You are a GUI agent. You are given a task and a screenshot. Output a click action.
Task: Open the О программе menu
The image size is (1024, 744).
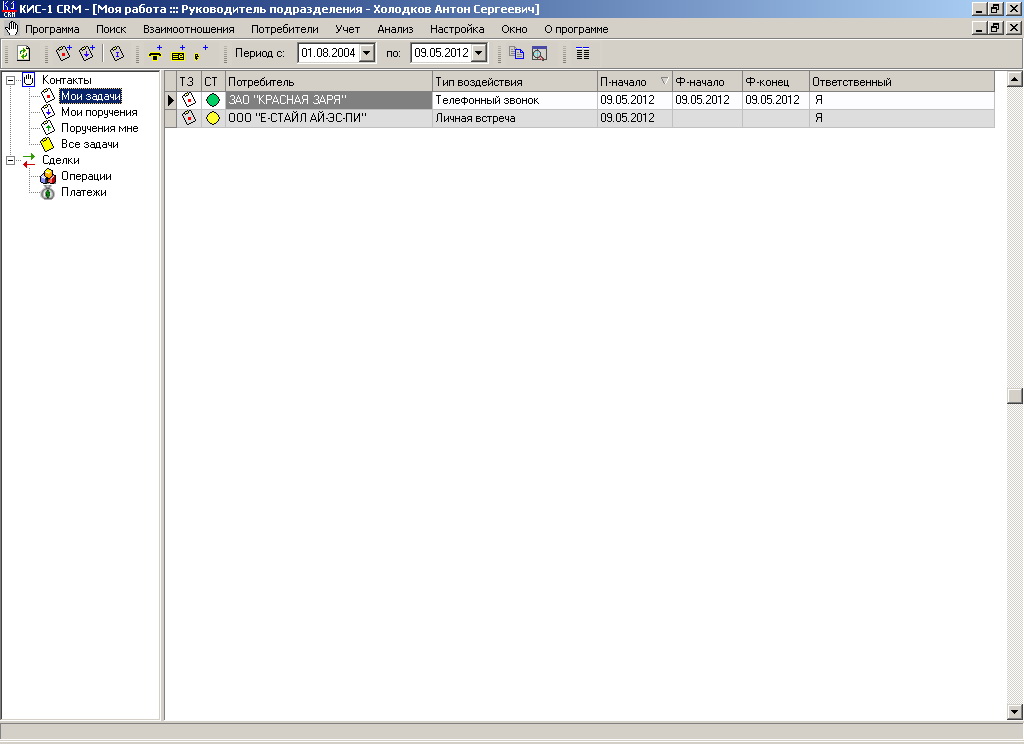click(x=576, y=29)
